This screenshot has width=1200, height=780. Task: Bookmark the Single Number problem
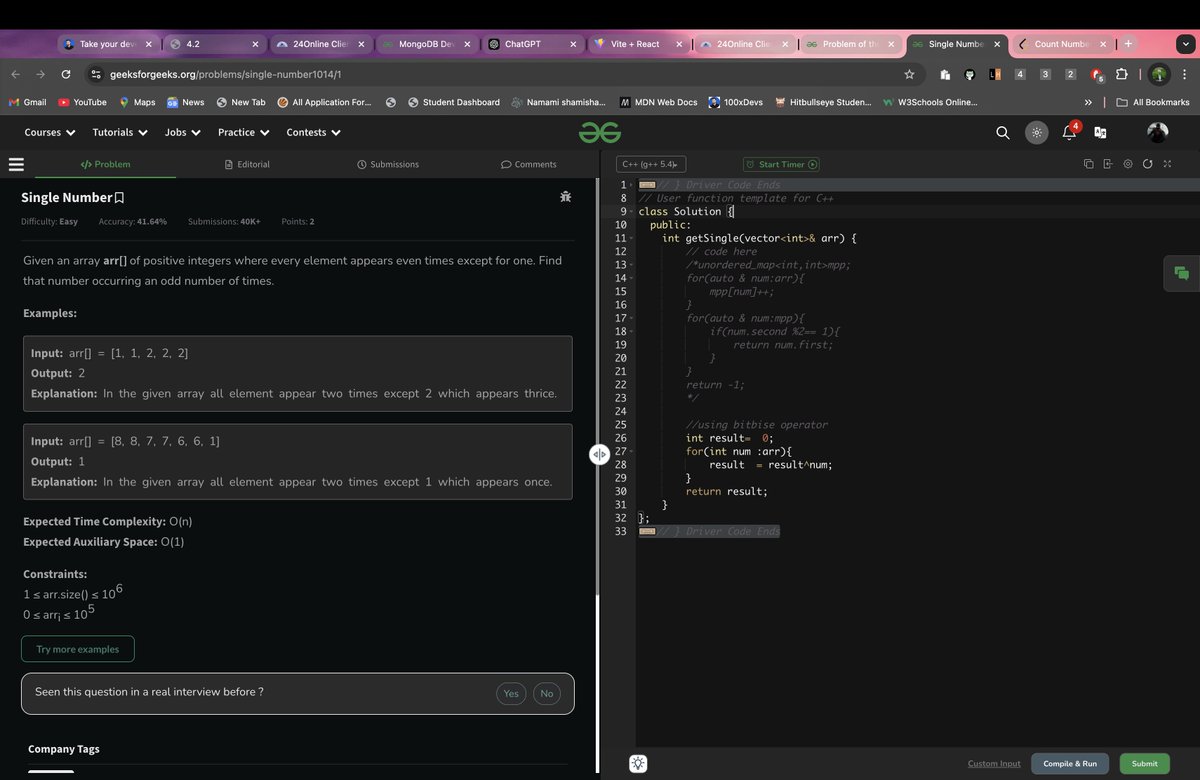pyautogui.click(x=119, y=198)
